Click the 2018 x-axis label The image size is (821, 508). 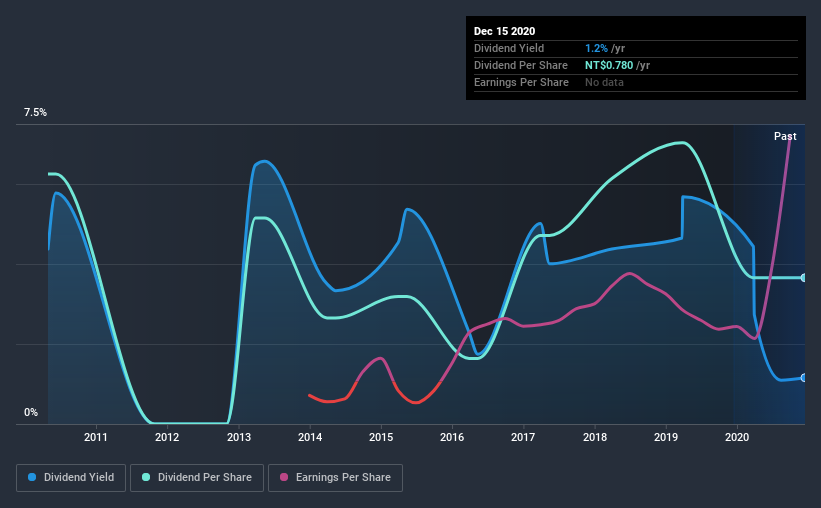click(595, 437)
